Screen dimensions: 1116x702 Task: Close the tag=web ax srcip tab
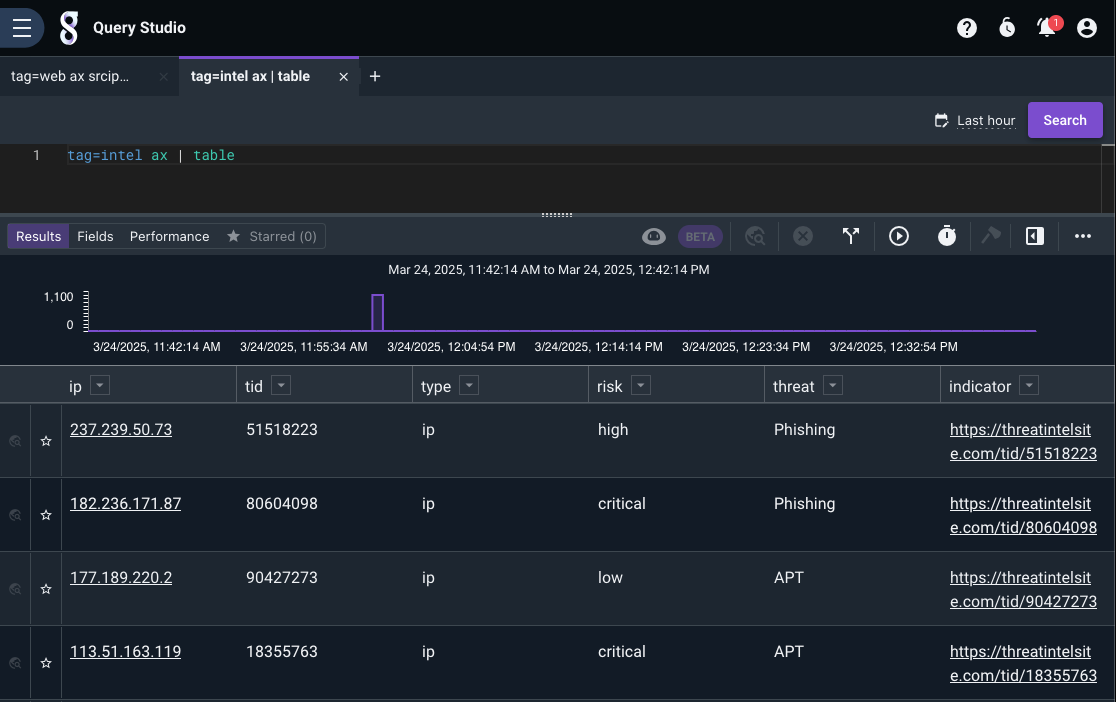click(164, 77)
